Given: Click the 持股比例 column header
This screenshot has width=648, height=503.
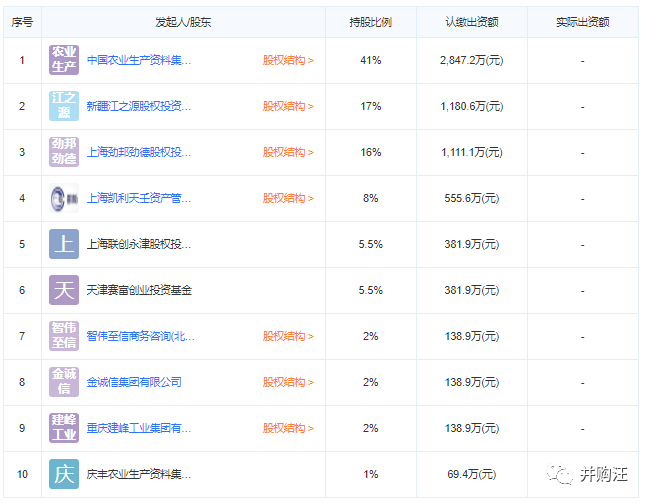Looking at the screenshot, I should click(x=371, y=22).
